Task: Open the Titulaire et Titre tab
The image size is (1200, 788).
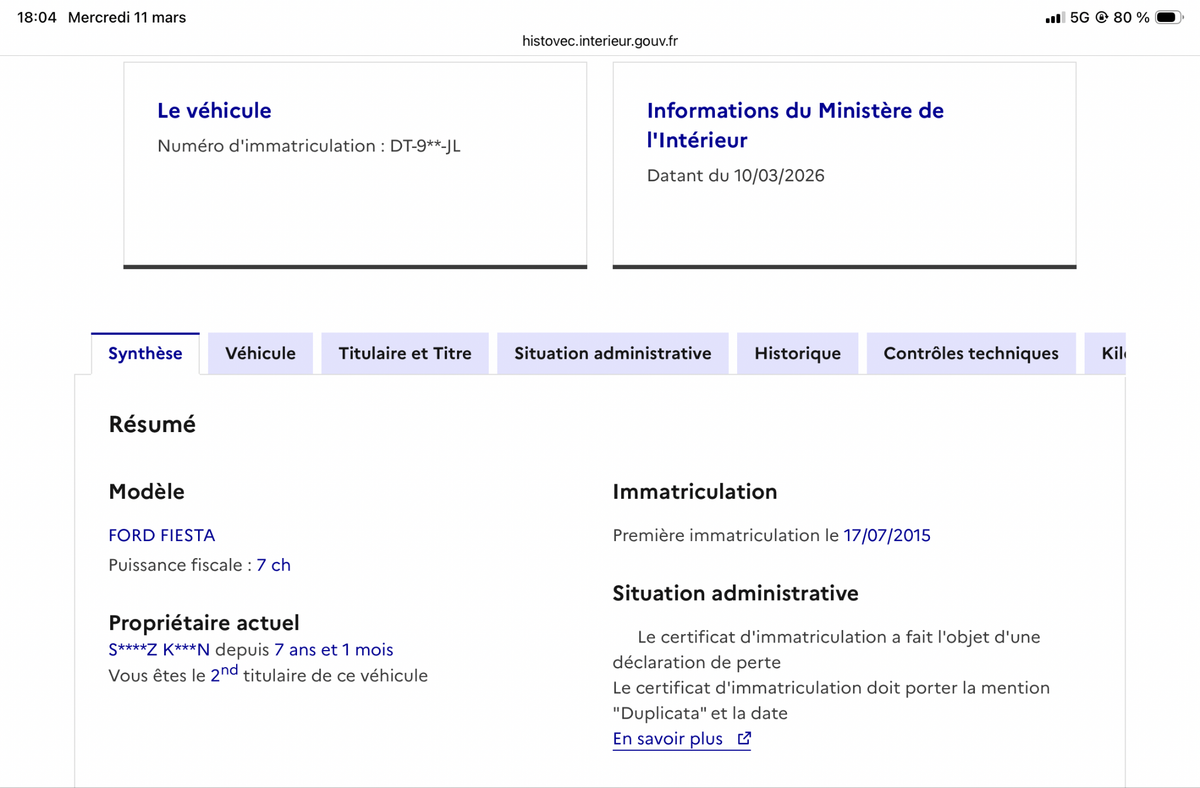Action: click(x=405, y=353)
